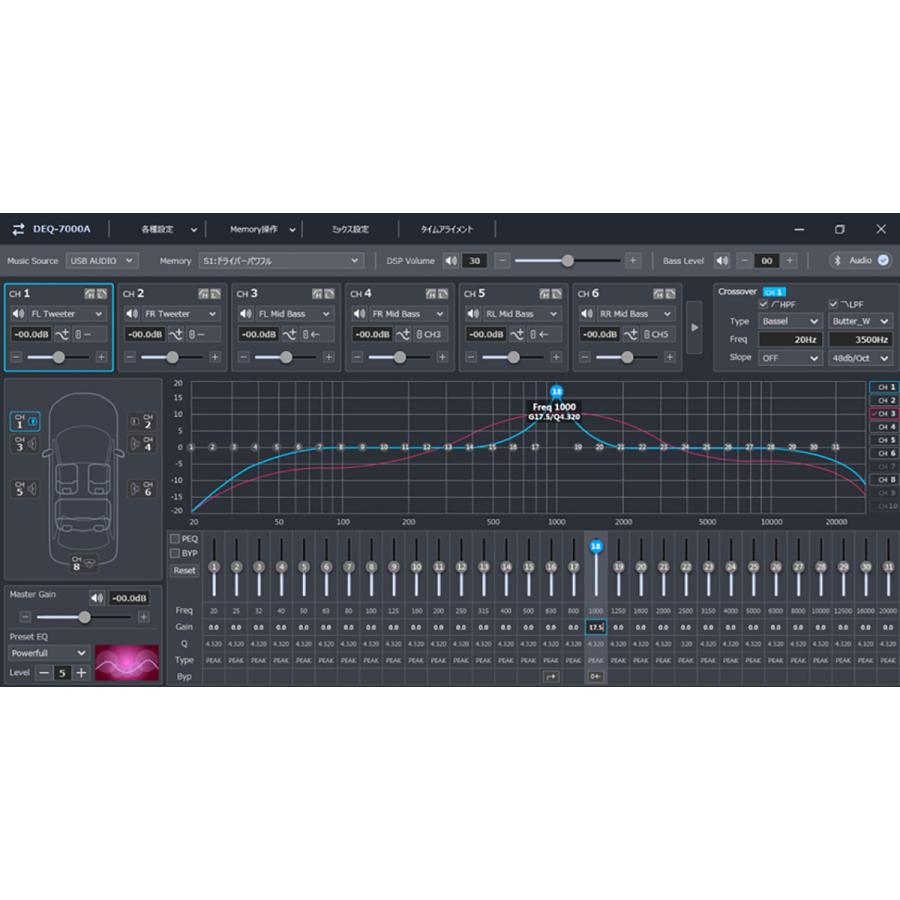Open the Crossover Slope 48db/Oct dropdown
The width and height of the screenshot is (900, 900).
tap(860, 358)
